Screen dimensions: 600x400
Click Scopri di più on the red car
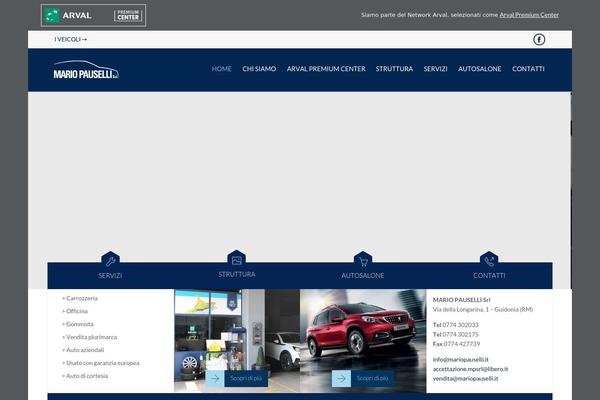[372, 378]
